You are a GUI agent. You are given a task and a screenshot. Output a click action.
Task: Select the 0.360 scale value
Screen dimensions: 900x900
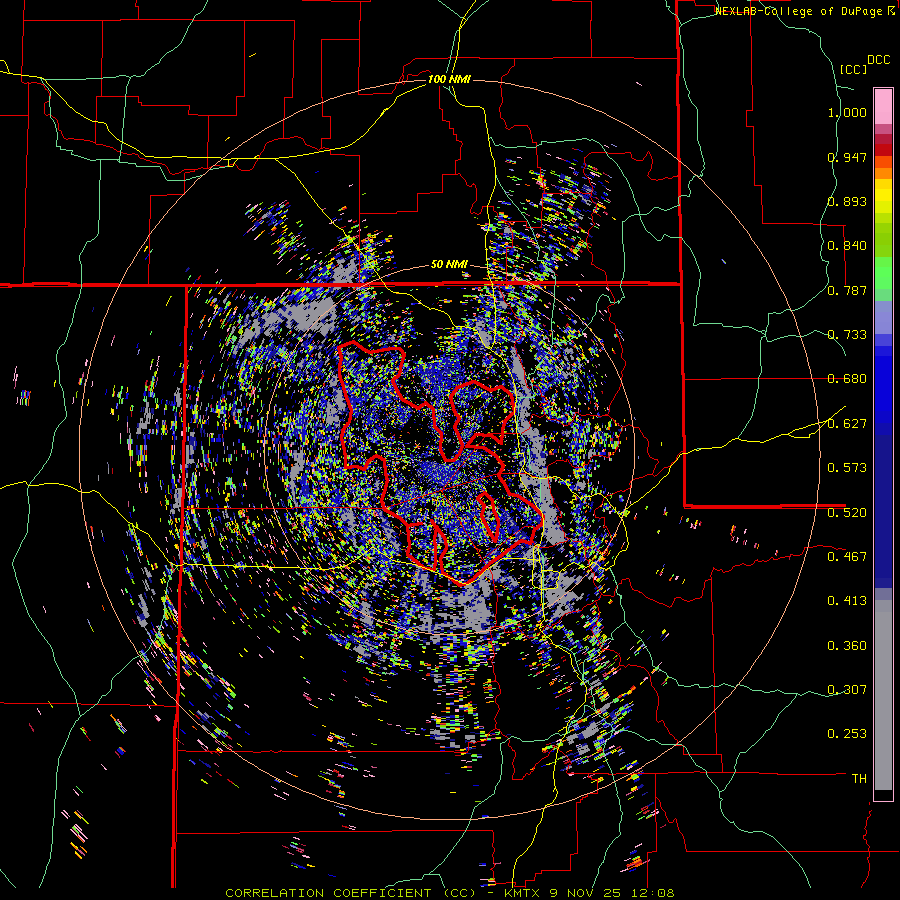click(847, 646)
